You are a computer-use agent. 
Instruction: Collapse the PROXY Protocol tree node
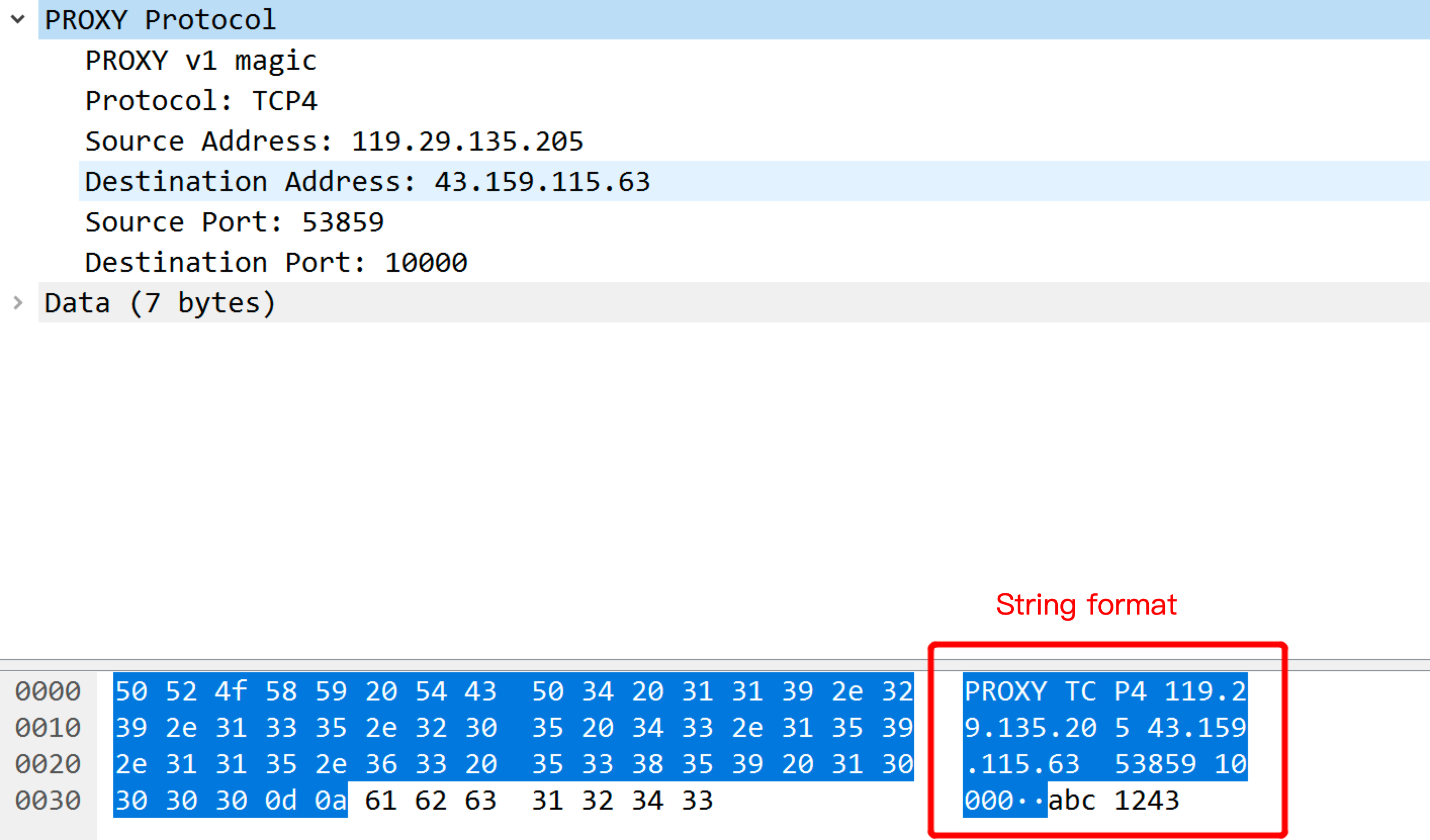click(x=18, y=19)
